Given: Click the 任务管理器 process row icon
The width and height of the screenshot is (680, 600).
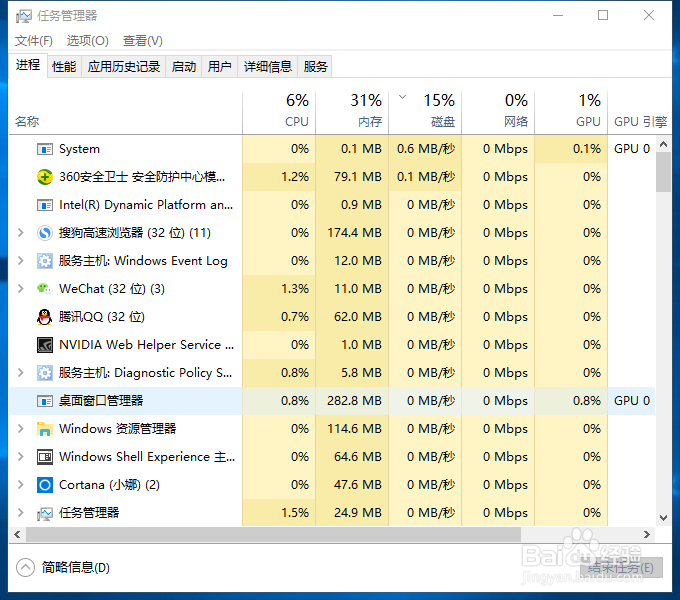Looking at the screenshot, I should (45, 513).
